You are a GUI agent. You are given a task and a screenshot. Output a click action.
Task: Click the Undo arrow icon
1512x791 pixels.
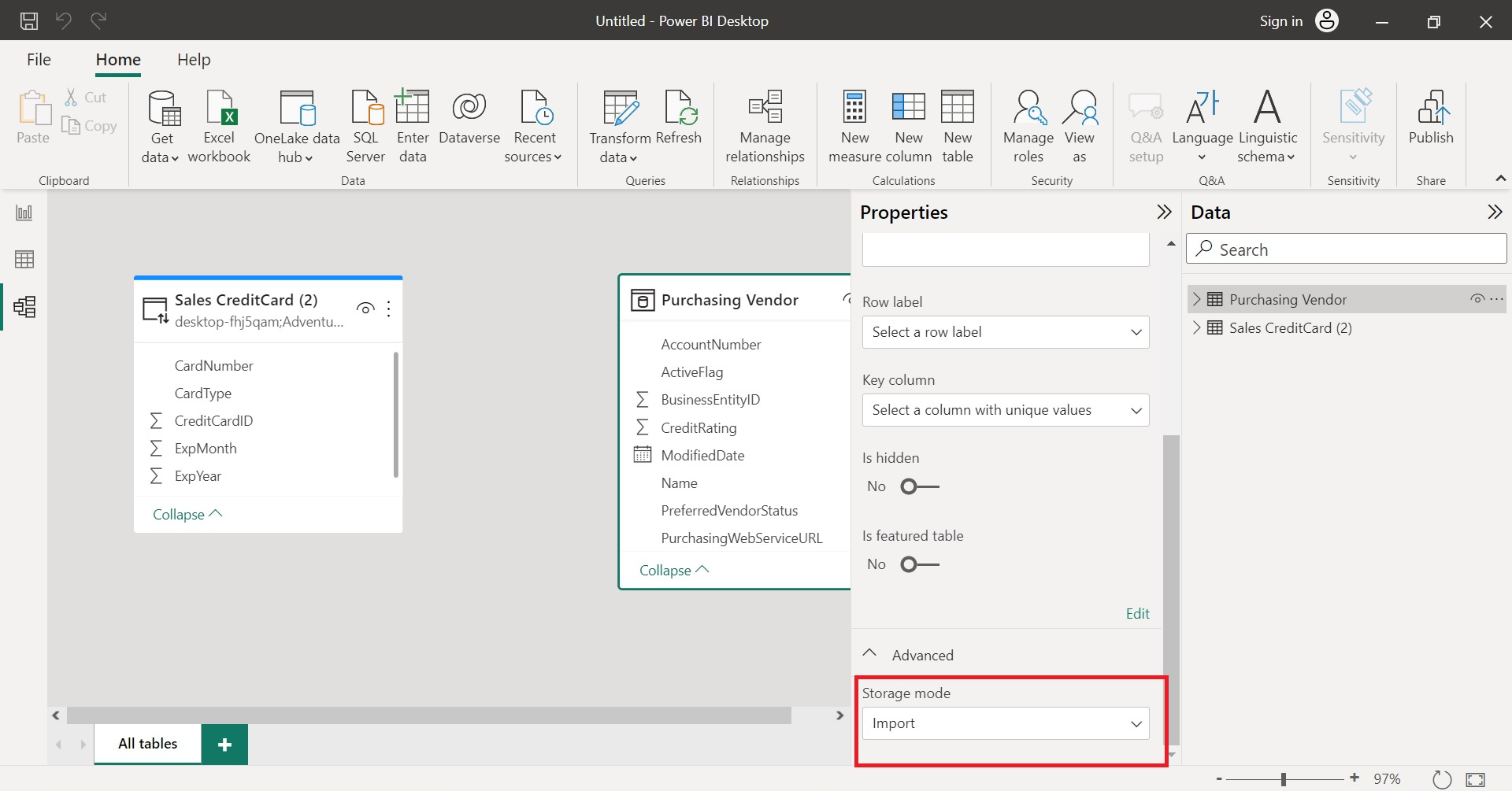[x=64, y=20]
